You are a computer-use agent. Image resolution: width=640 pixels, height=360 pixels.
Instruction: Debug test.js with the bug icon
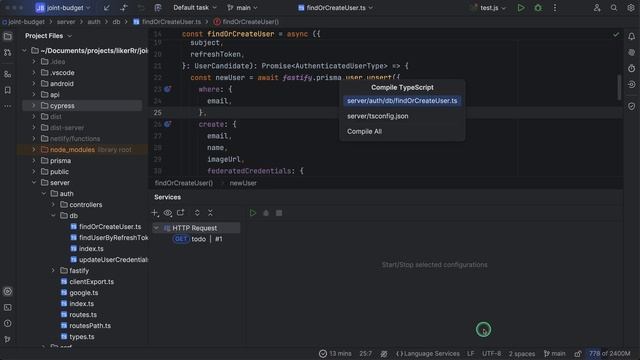538,8
